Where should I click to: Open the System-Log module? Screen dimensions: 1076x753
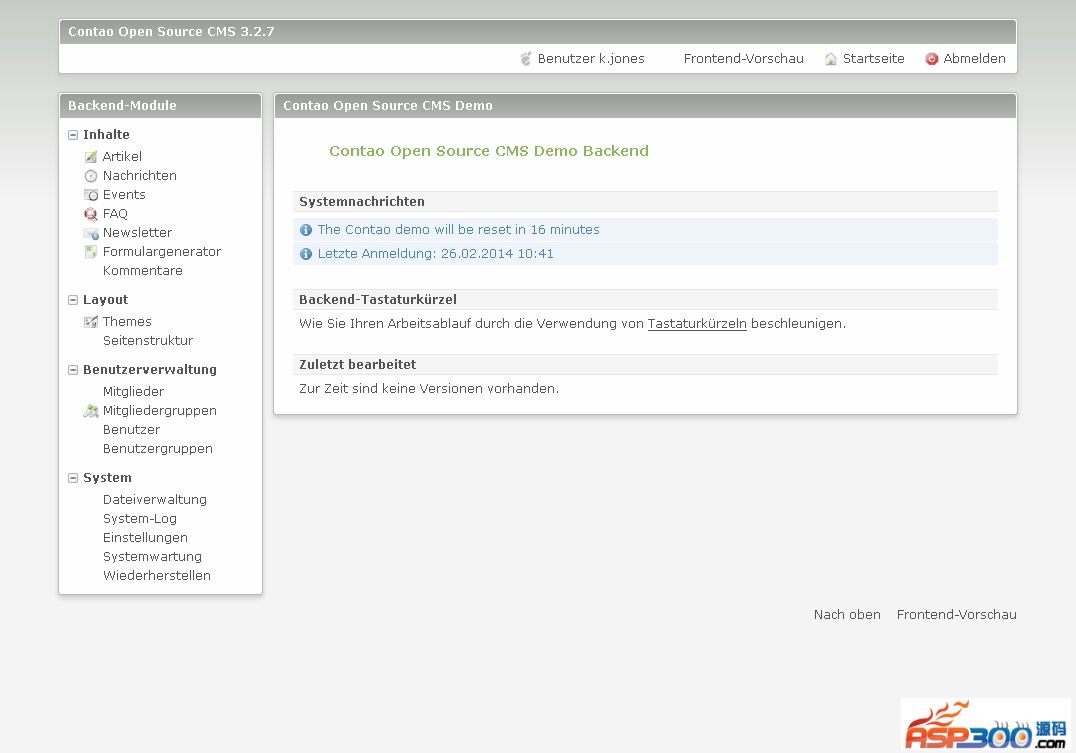pos(140,519)
